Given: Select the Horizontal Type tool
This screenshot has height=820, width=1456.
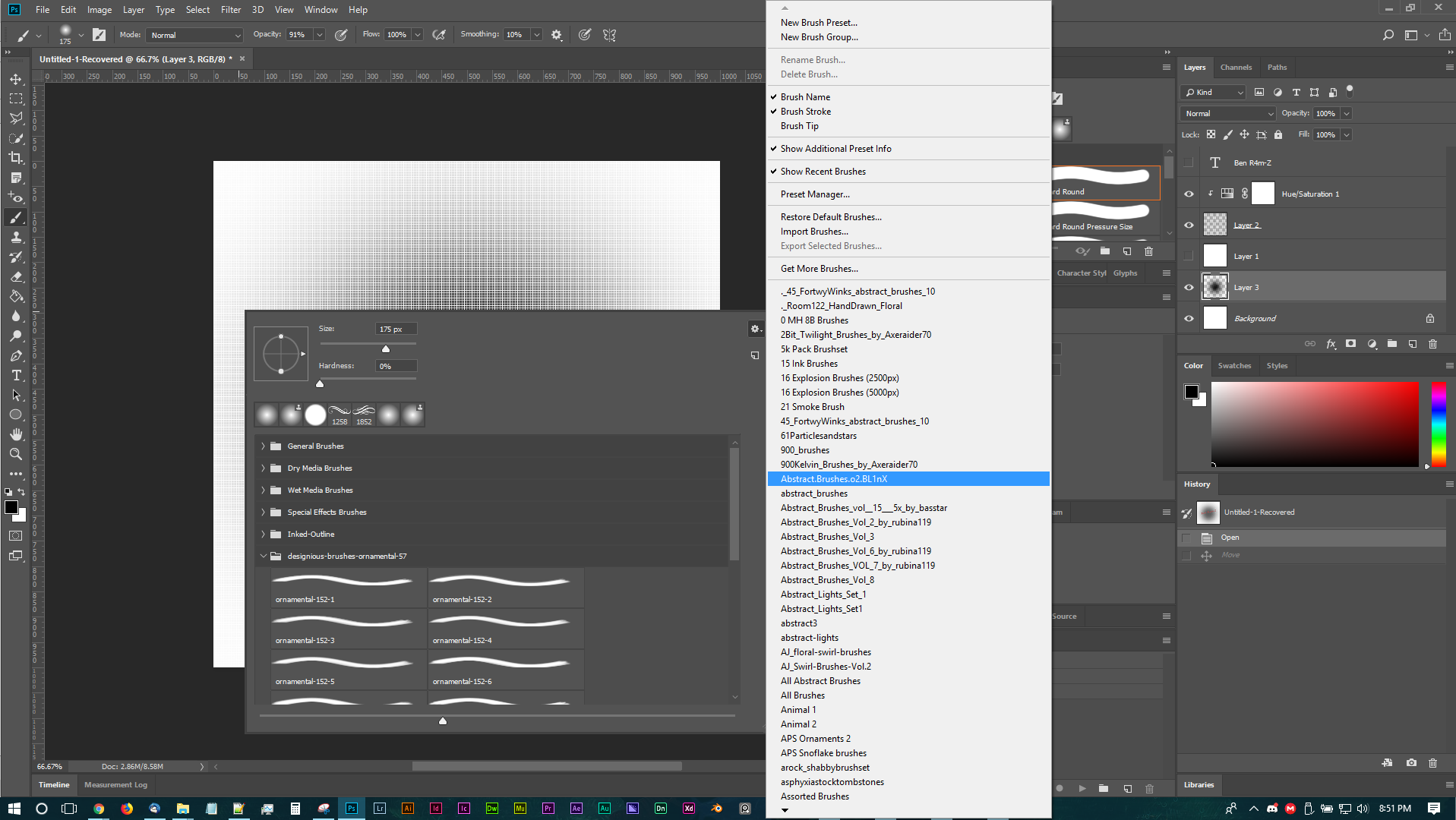Looking at the screenshot, I should 15,375.
